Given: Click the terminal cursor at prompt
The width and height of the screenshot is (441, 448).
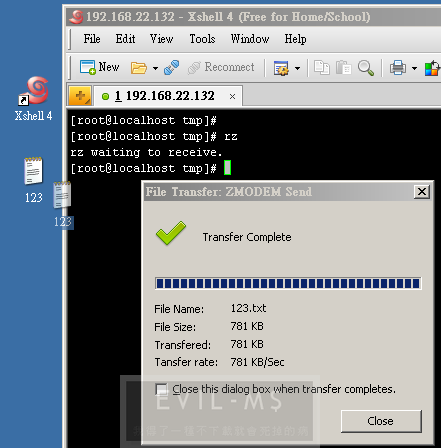Looking at the screenshot, I should (227, 168).
